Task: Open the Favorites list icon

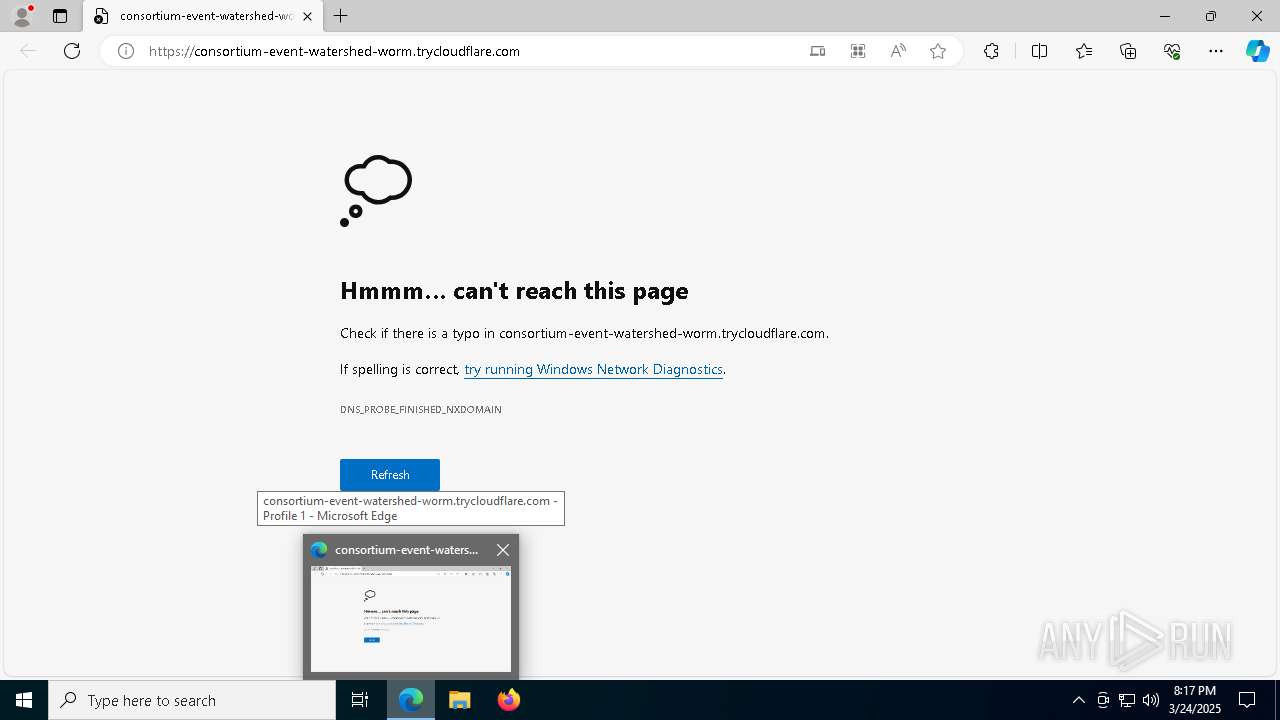Action: coord(1084,51)
